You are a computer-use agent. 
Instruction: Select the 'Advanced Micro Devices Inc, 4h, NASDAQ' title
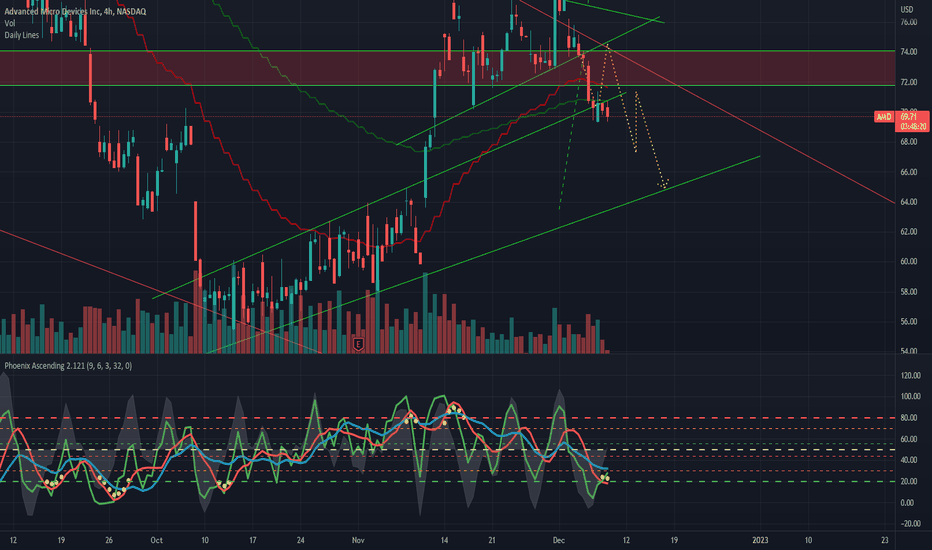pyautogui.click(x=75, y=11)
